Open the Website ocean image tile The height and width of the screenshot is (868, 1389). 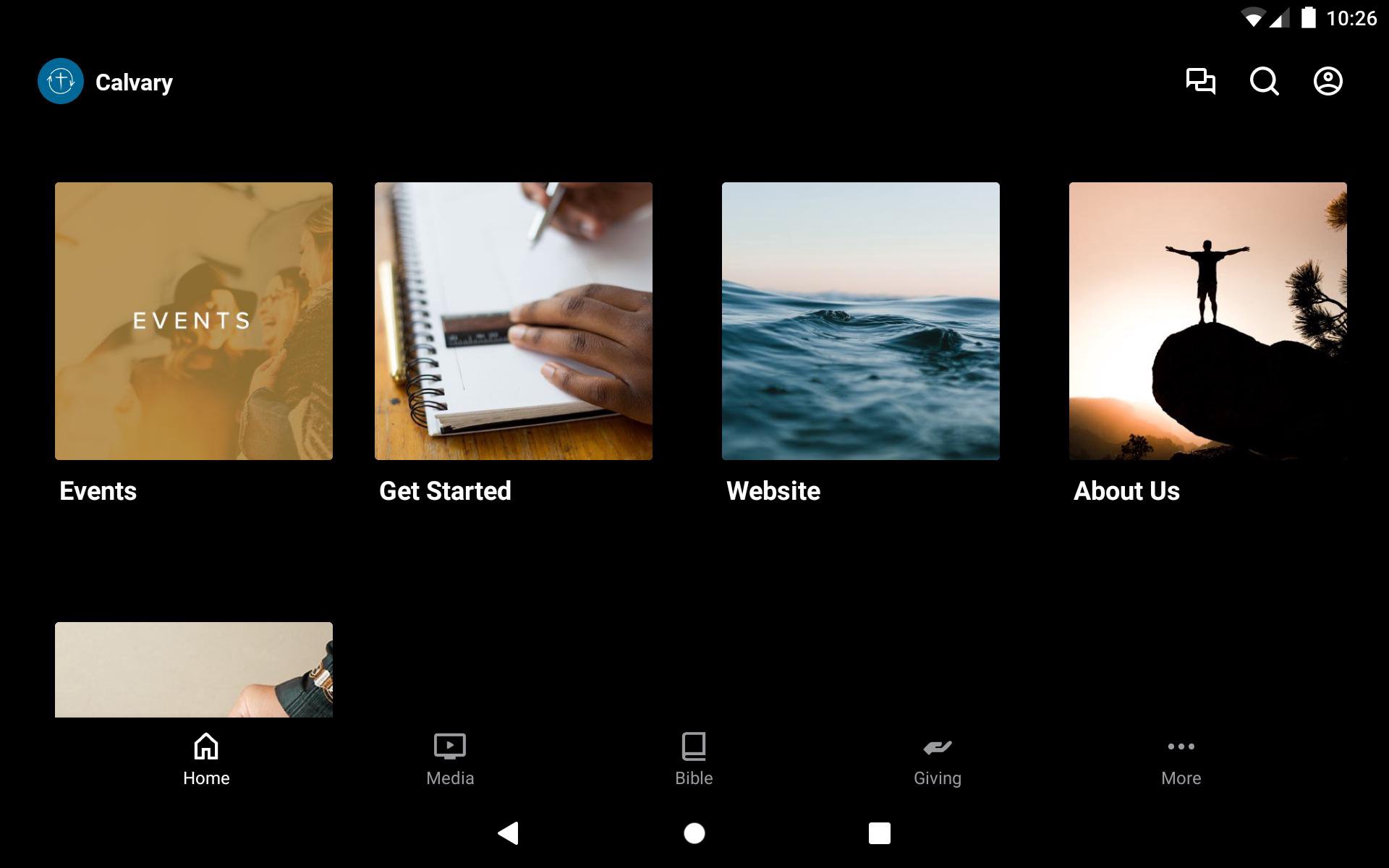point(861,321)
